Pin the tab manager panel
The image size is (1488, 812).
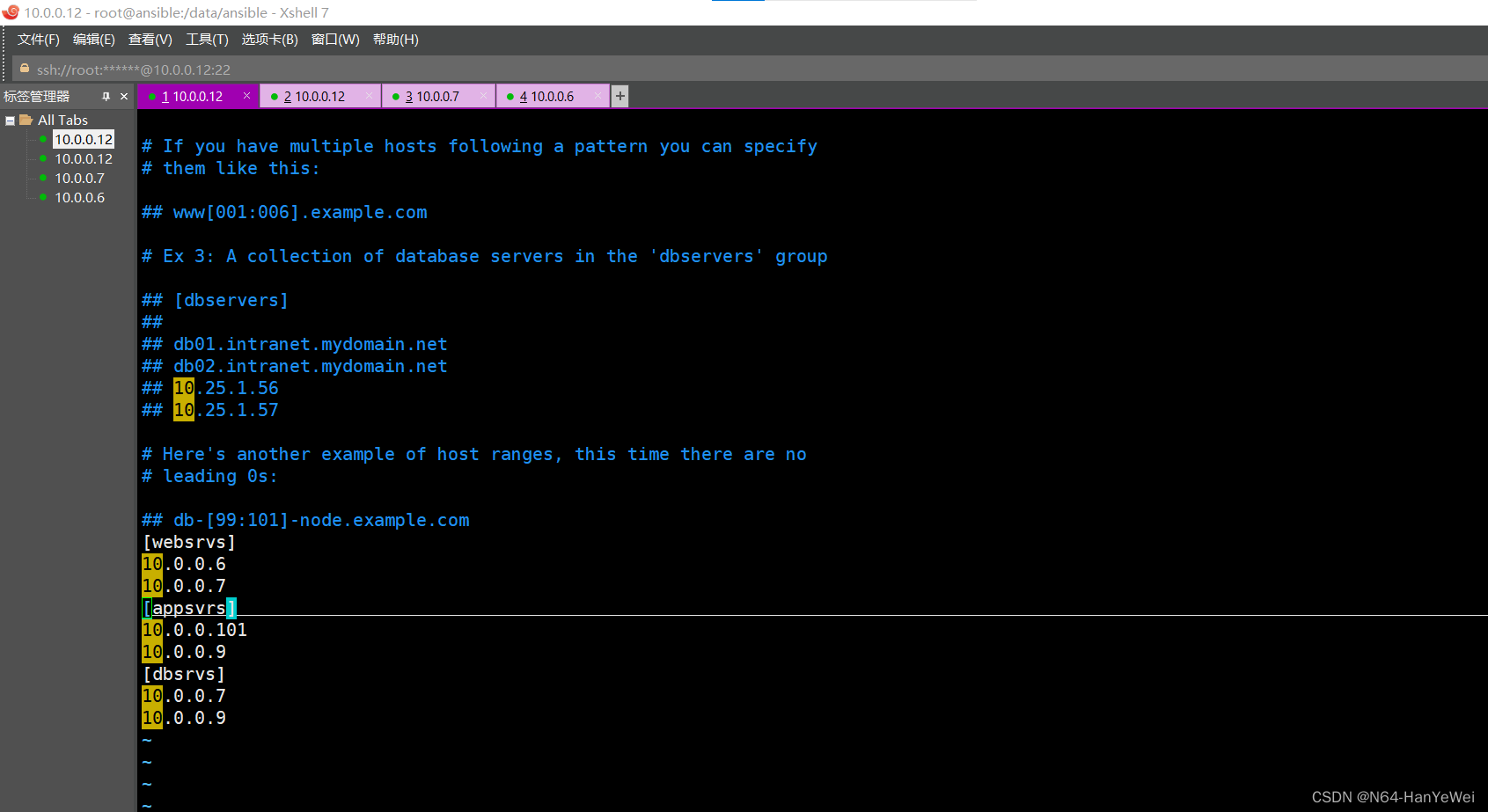(106, 97)
